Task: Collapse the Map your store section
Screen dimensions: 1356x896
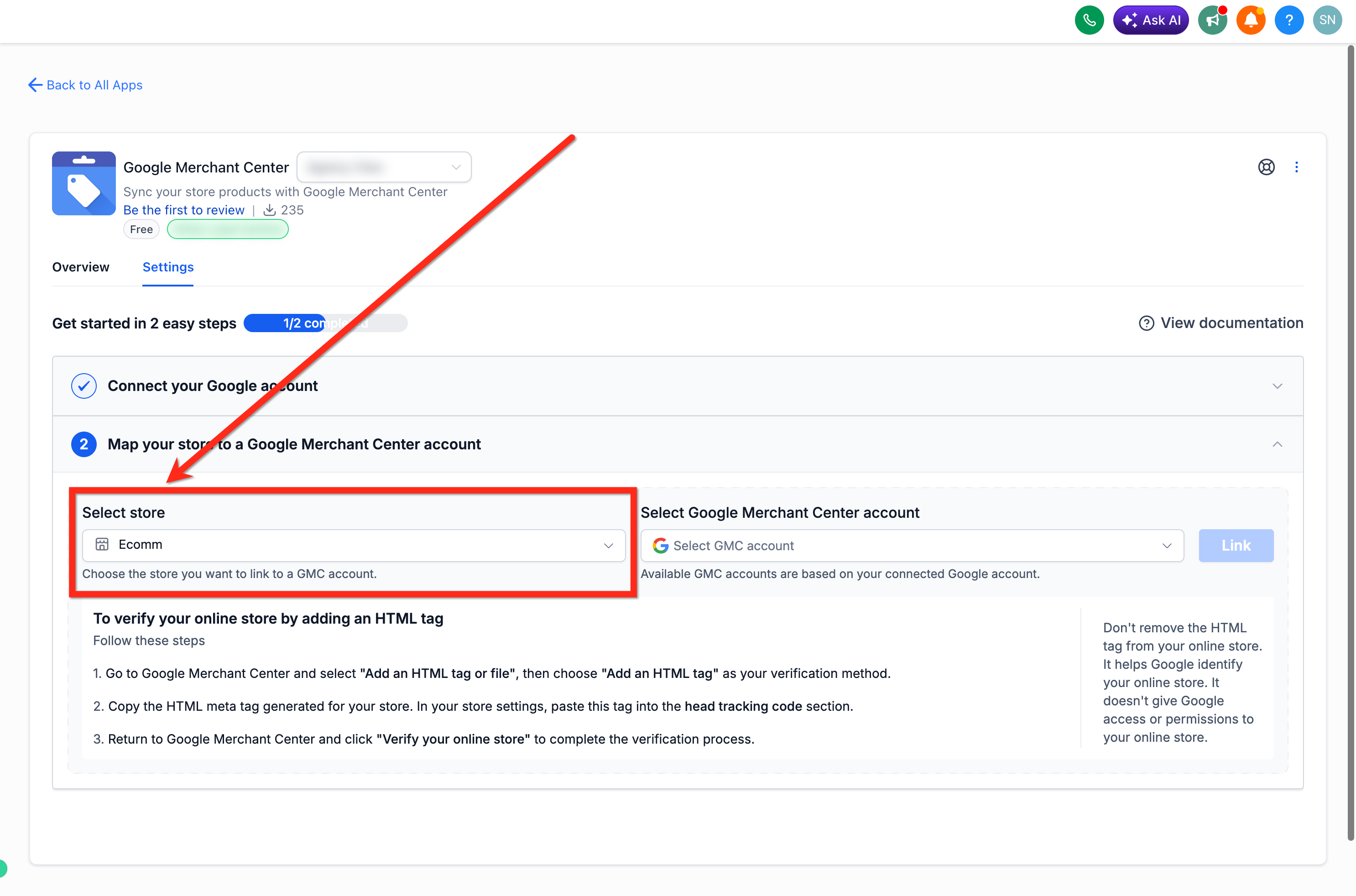Action: (x=1278, y=444)
